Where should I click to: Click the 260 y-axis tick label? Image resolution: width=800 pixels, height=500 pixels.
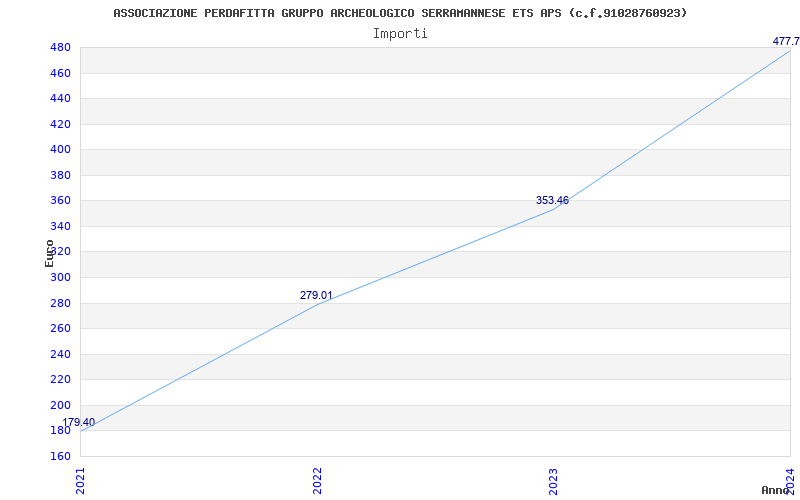pos(60,329)
